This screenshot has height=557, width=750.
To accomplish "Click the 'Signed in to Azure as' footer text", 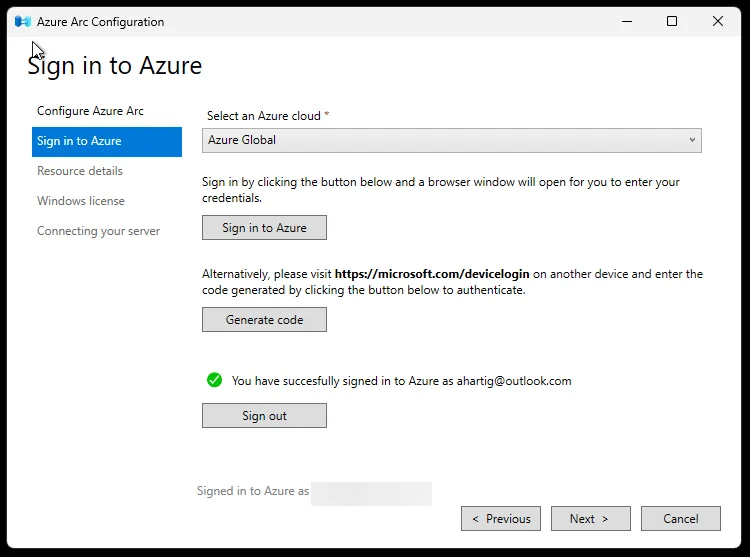I will 253,491.
